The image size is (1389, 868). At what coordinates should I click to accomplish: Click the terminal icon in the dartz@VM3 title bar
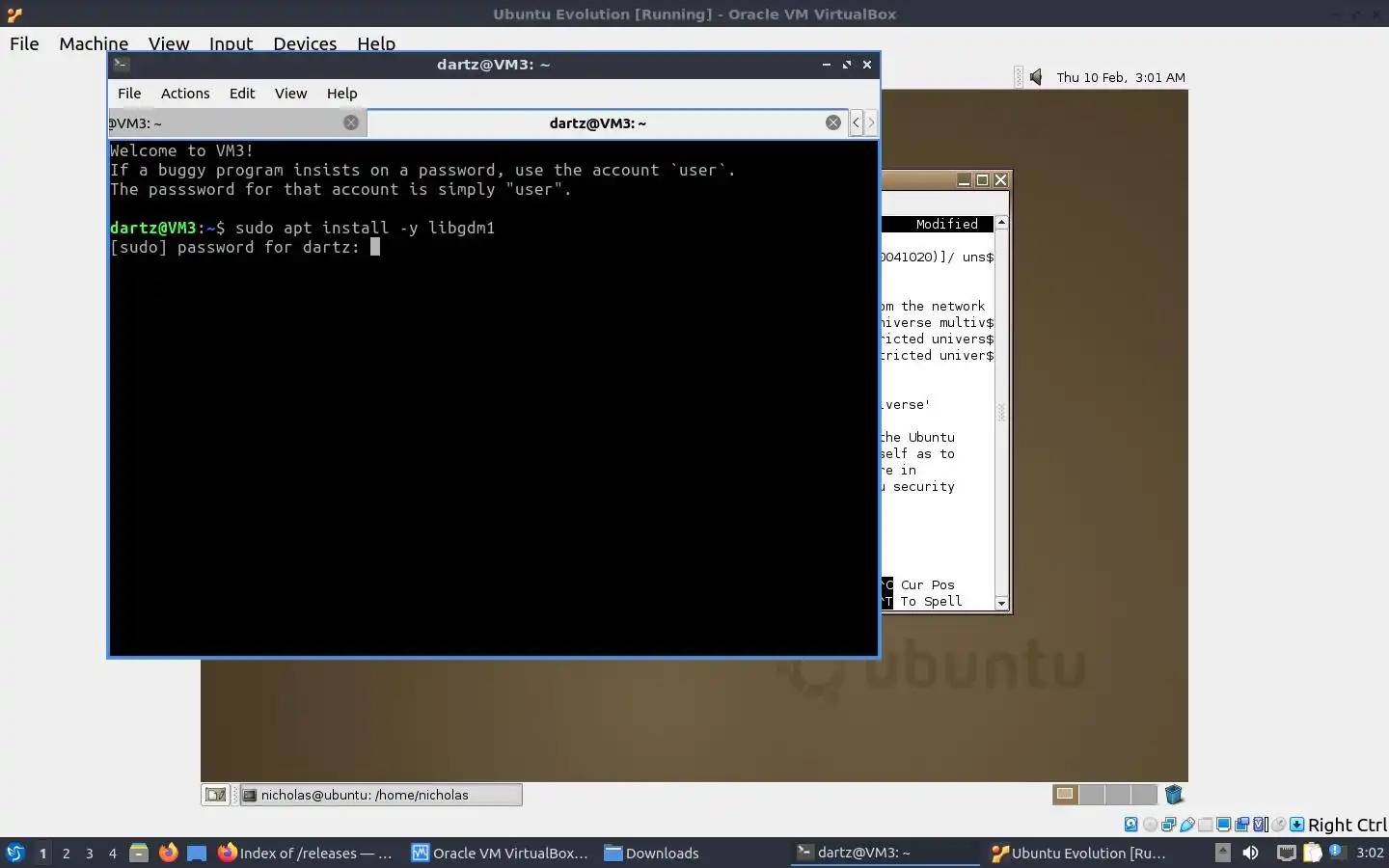122,65
